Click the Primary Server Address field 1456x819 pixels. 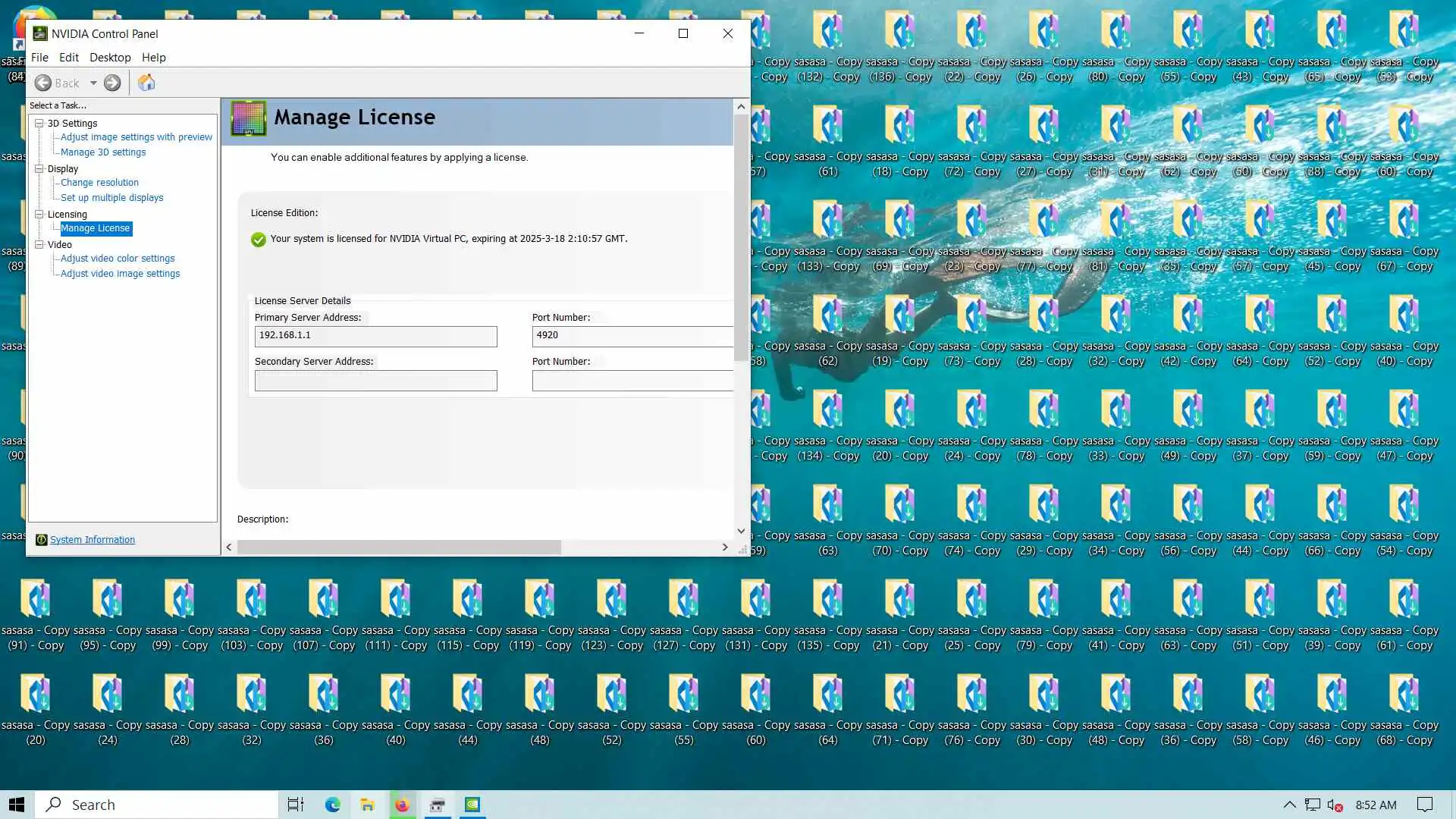pos(375,336)
